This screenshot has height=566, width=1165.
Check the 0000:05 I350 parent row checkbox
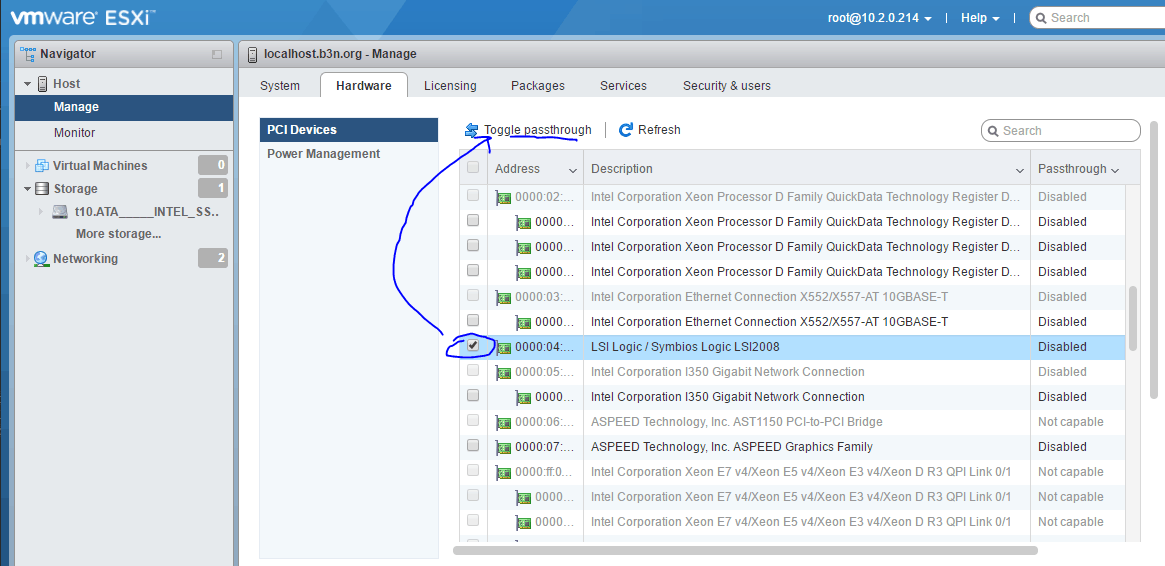[473, 371]
